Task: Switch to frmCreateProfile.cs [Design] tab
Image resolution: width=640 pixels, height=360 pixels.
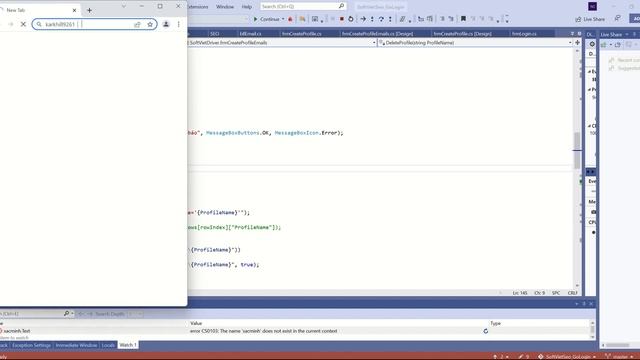Action: pos(462,33)
